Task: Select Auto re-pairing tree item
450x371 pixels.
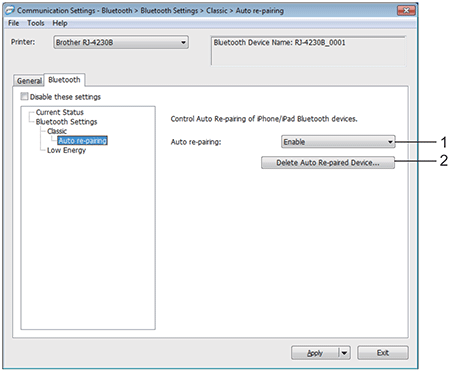Action: tap(82, 141)
